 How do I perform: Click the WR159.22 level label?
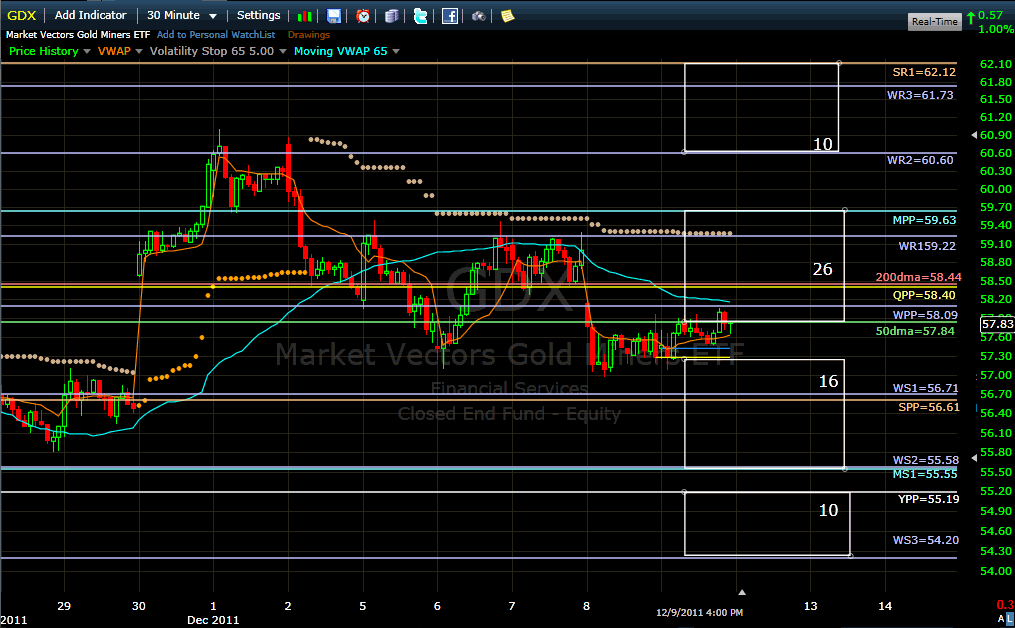click(927, 246)
